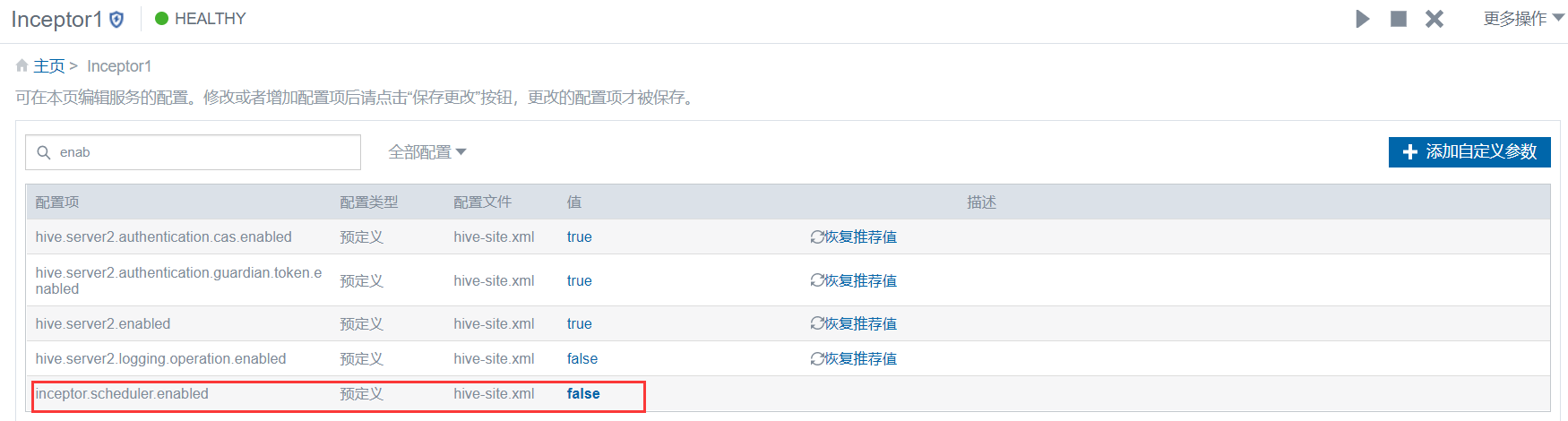Image resolution: width=1568 pixels, height=421 pixels.
Task: Click the HEALTHY status indicator
Action: pos(201,19)
